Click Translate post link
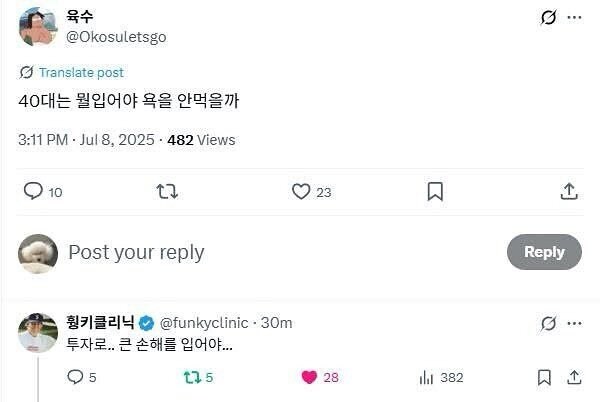The height and width of the screenshot is (402, 600). pos(80,73)
